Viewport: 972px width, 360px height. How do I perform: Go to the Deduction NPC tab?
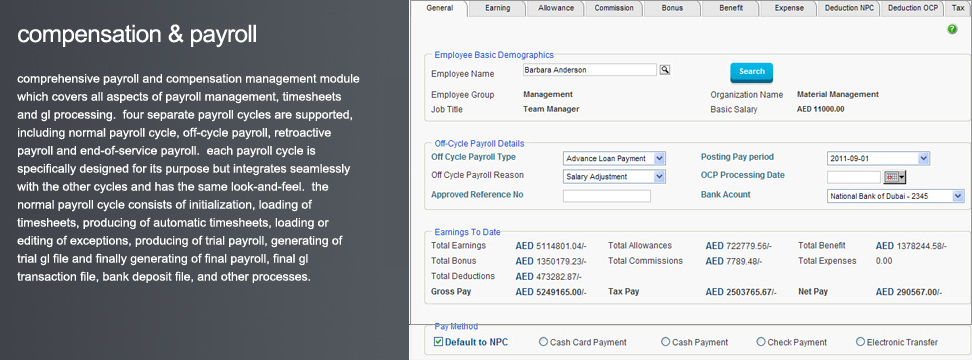849,8
